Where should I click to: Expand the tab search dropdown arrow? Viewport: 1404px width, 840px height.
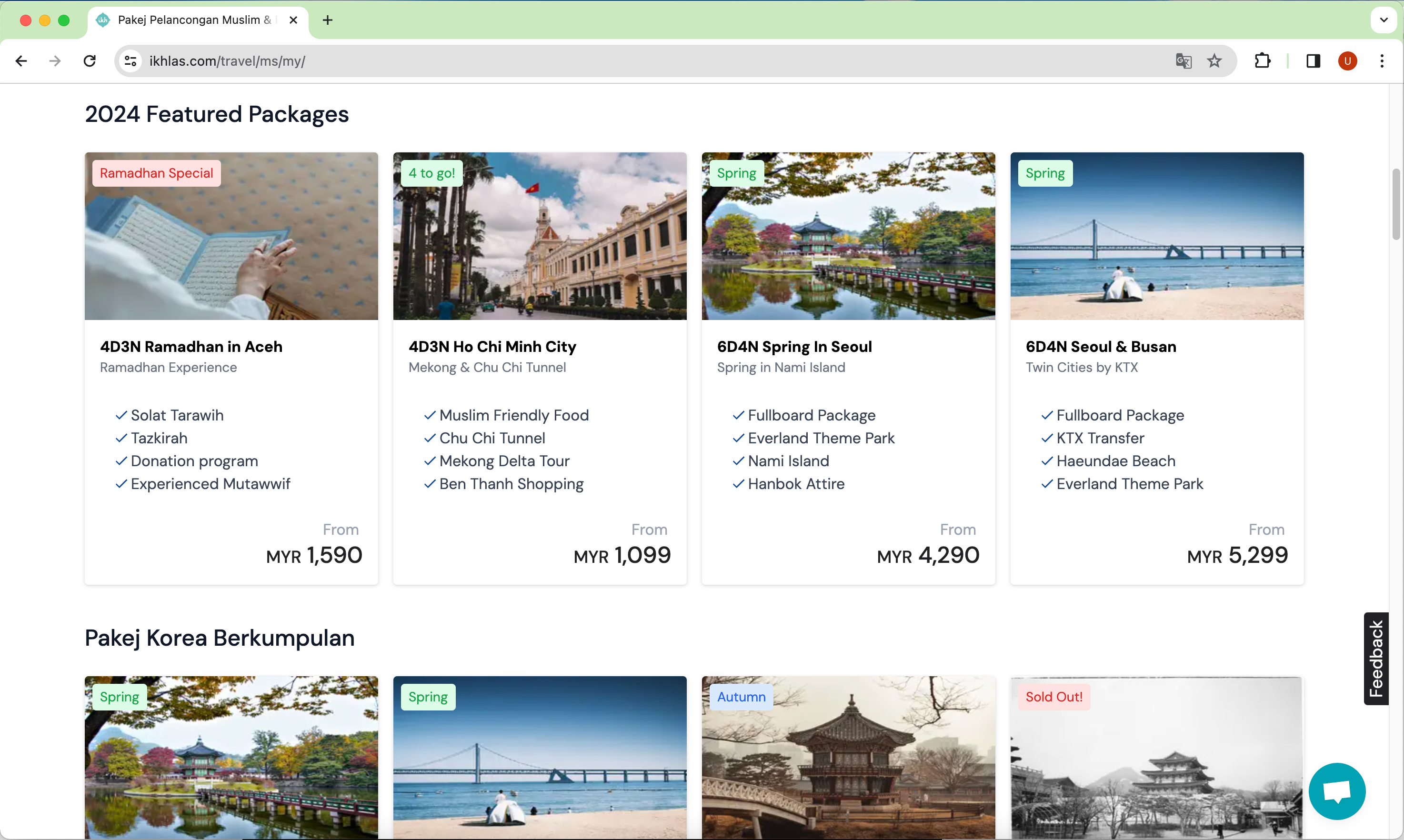pos(1384,20)
